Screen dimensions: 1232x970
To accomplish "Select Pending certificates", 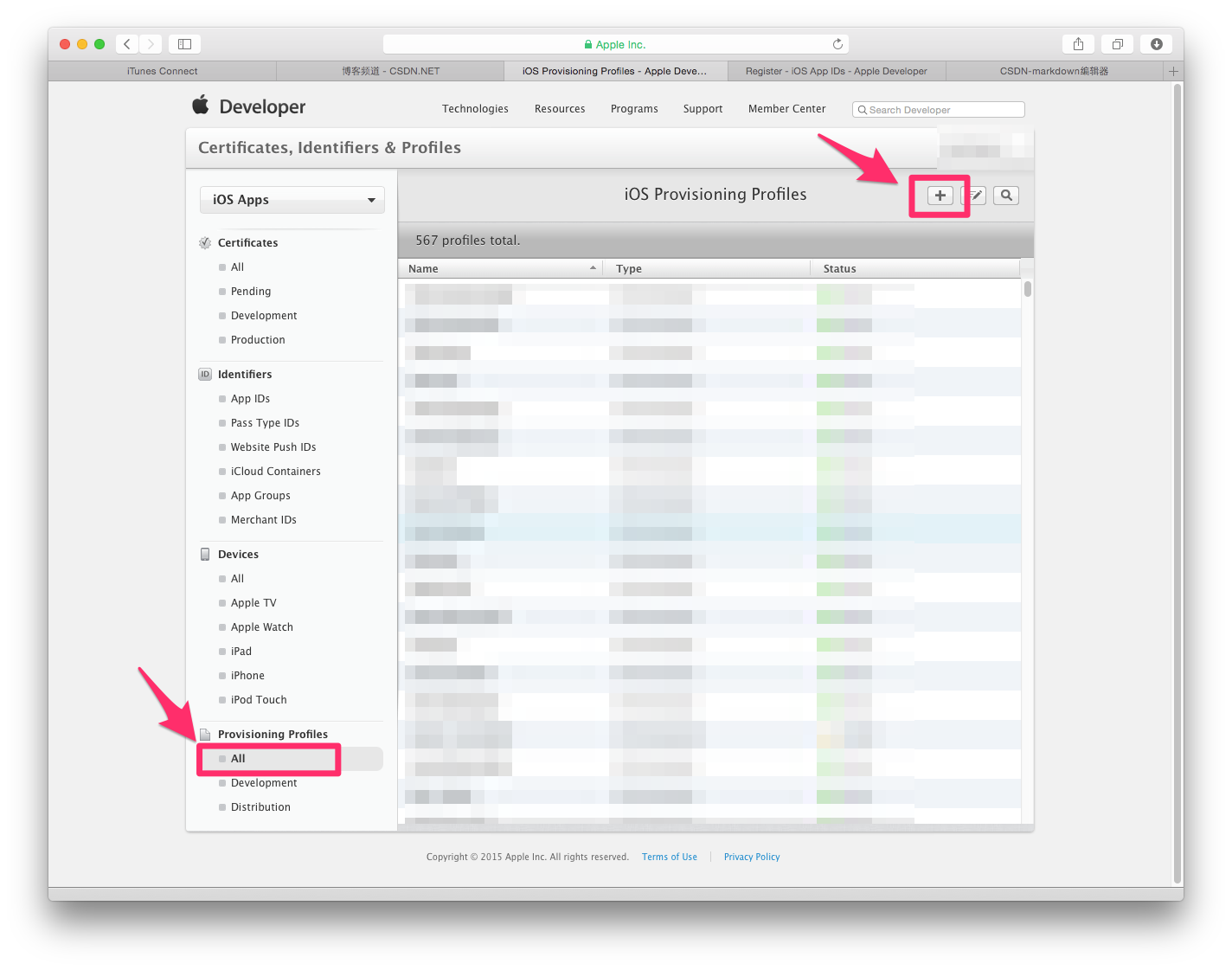I will coord(251,292).
